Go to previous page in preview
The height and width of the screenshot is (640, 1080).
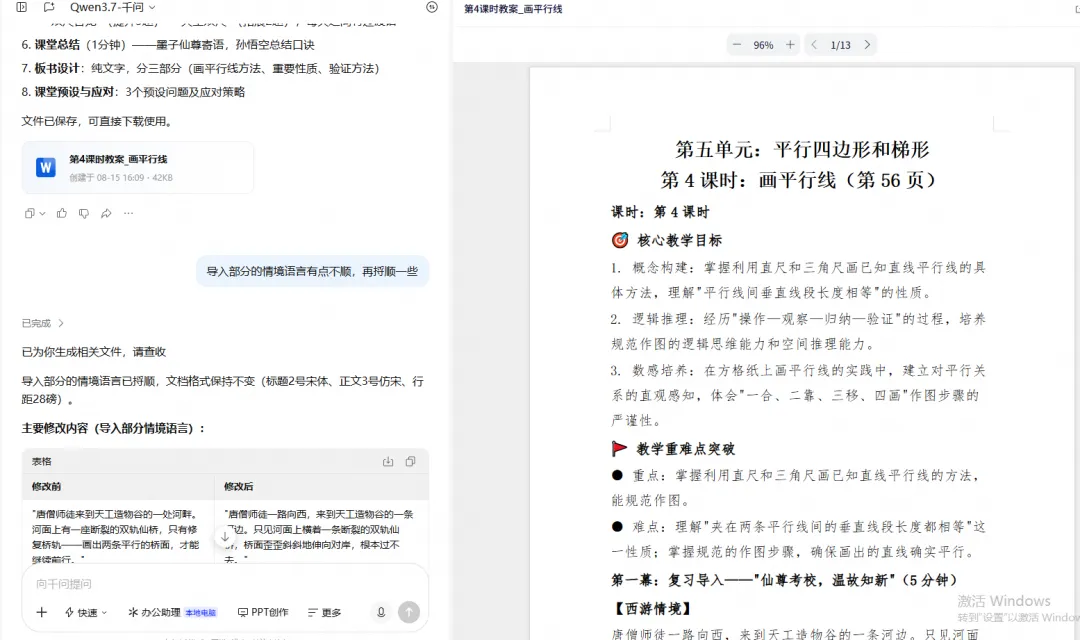click(x=814, y=45)
